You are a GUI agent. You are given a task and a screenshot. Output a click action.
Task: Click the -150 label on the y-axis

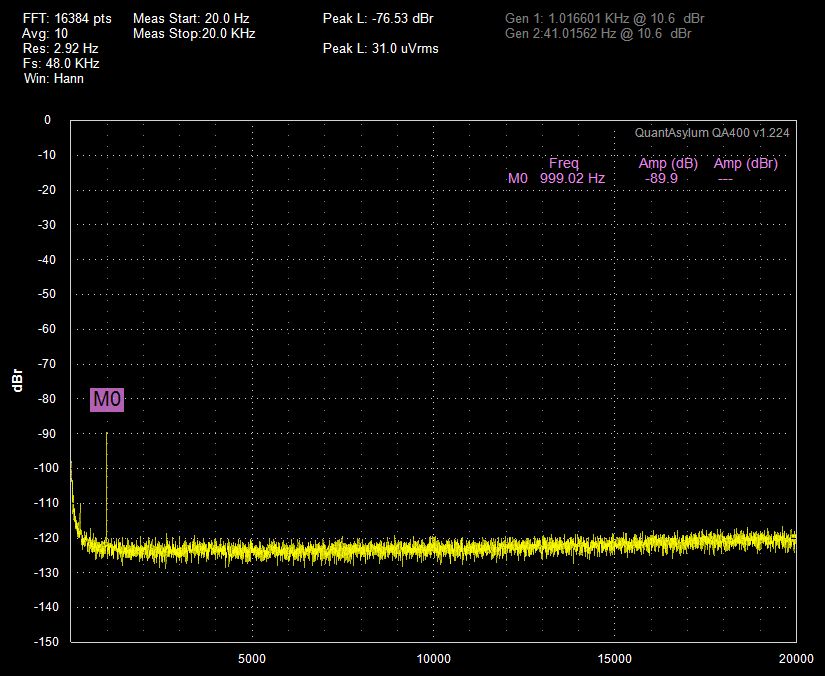pyautogui.click(x=46, y=642)
